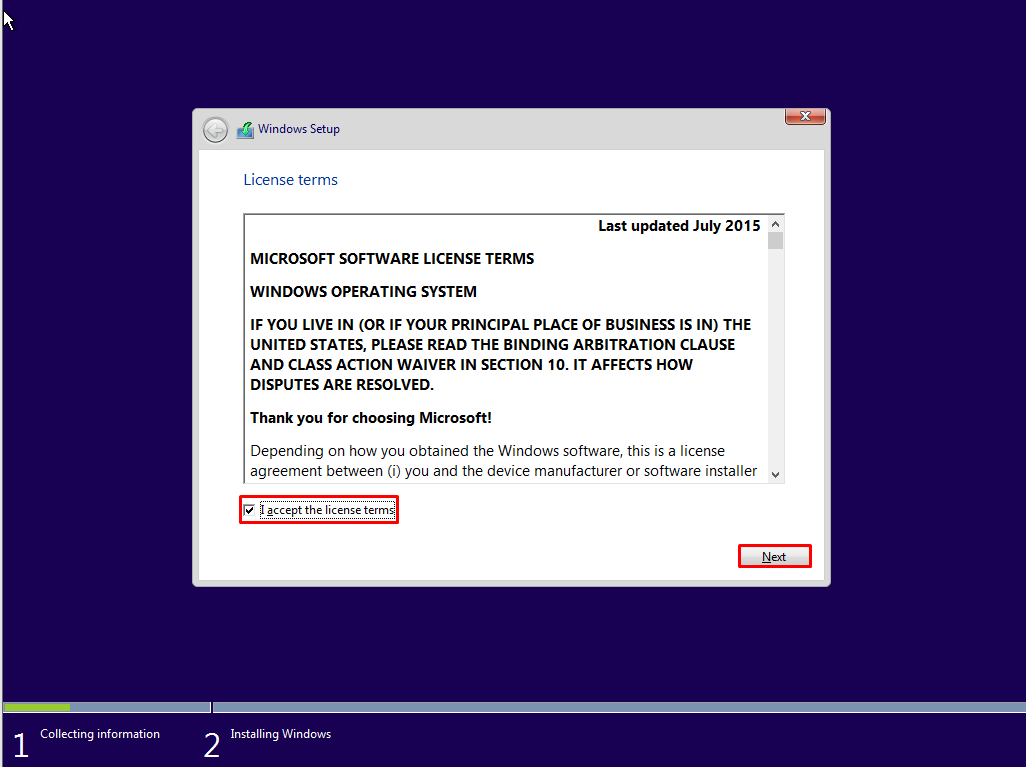Click the 'Collecting information' step label
The height and width of the screenshot is (767, 1026).
tap(100, 734)
